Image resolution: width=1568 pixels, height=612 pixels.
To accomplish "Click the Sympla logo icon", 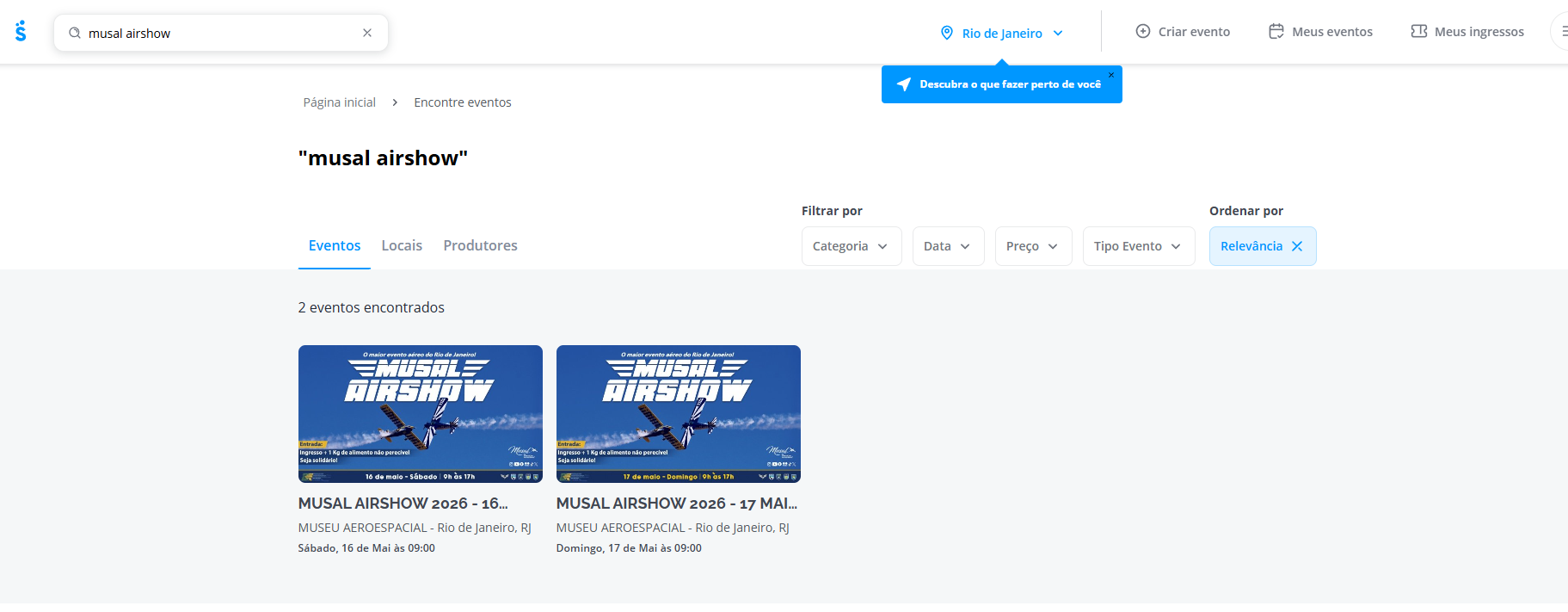I will pos(21,32).
